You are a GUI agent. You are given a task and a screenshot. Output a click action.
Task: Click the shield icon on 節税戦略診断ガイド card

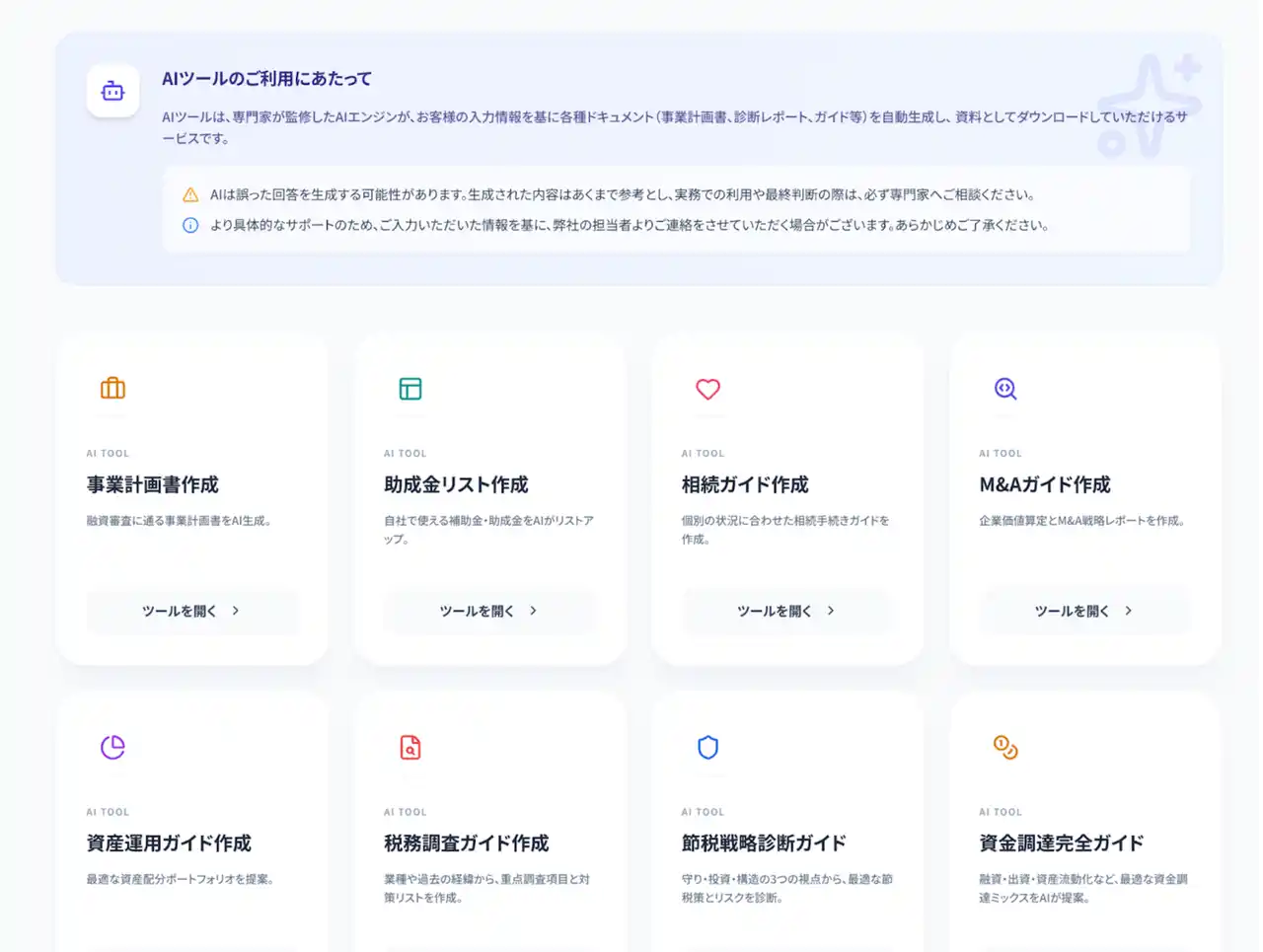[707, 747]
